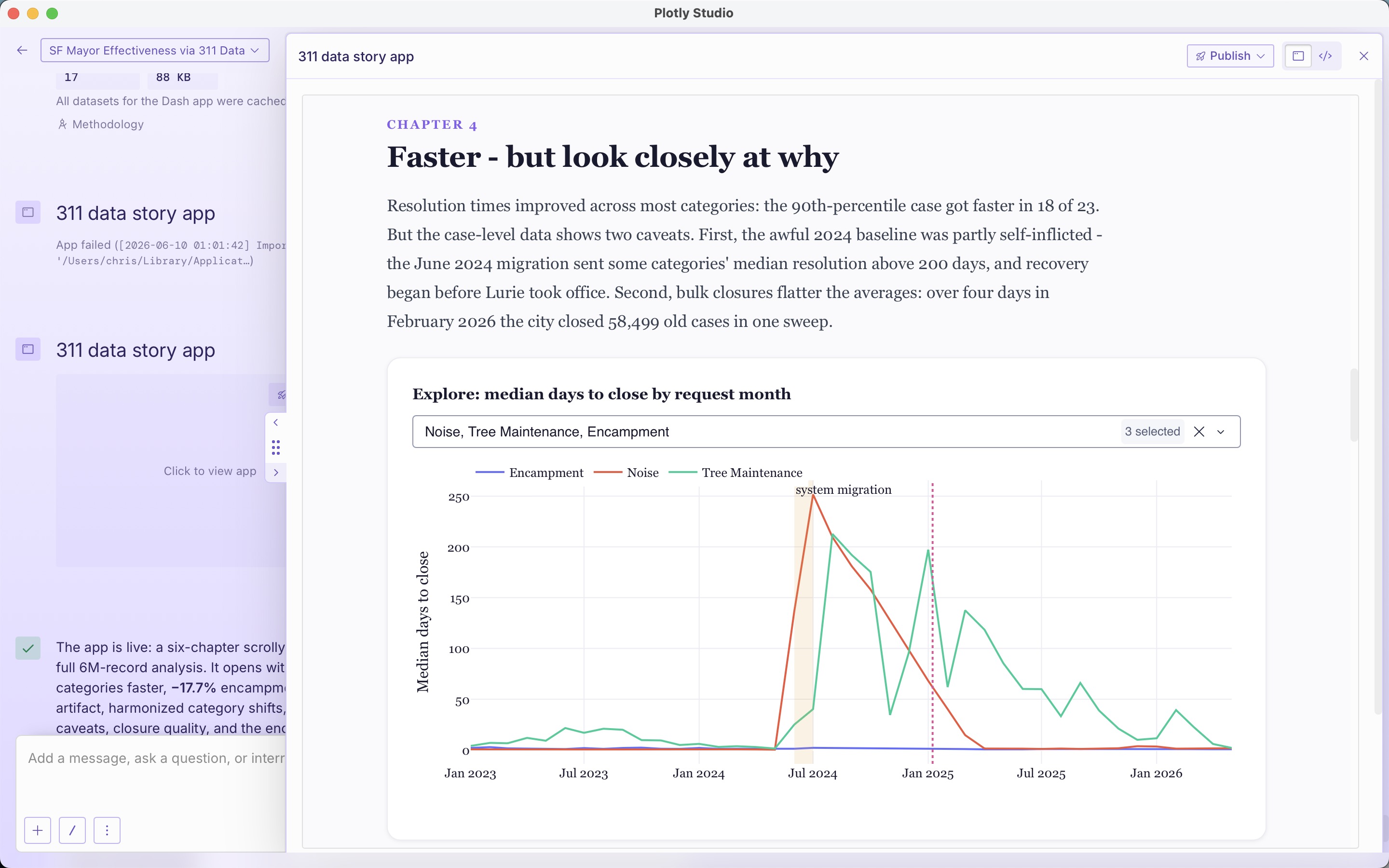Click the macOS yellow minimize window button
This screenshot has height=868, width=1389.
[x=33, y=13]
